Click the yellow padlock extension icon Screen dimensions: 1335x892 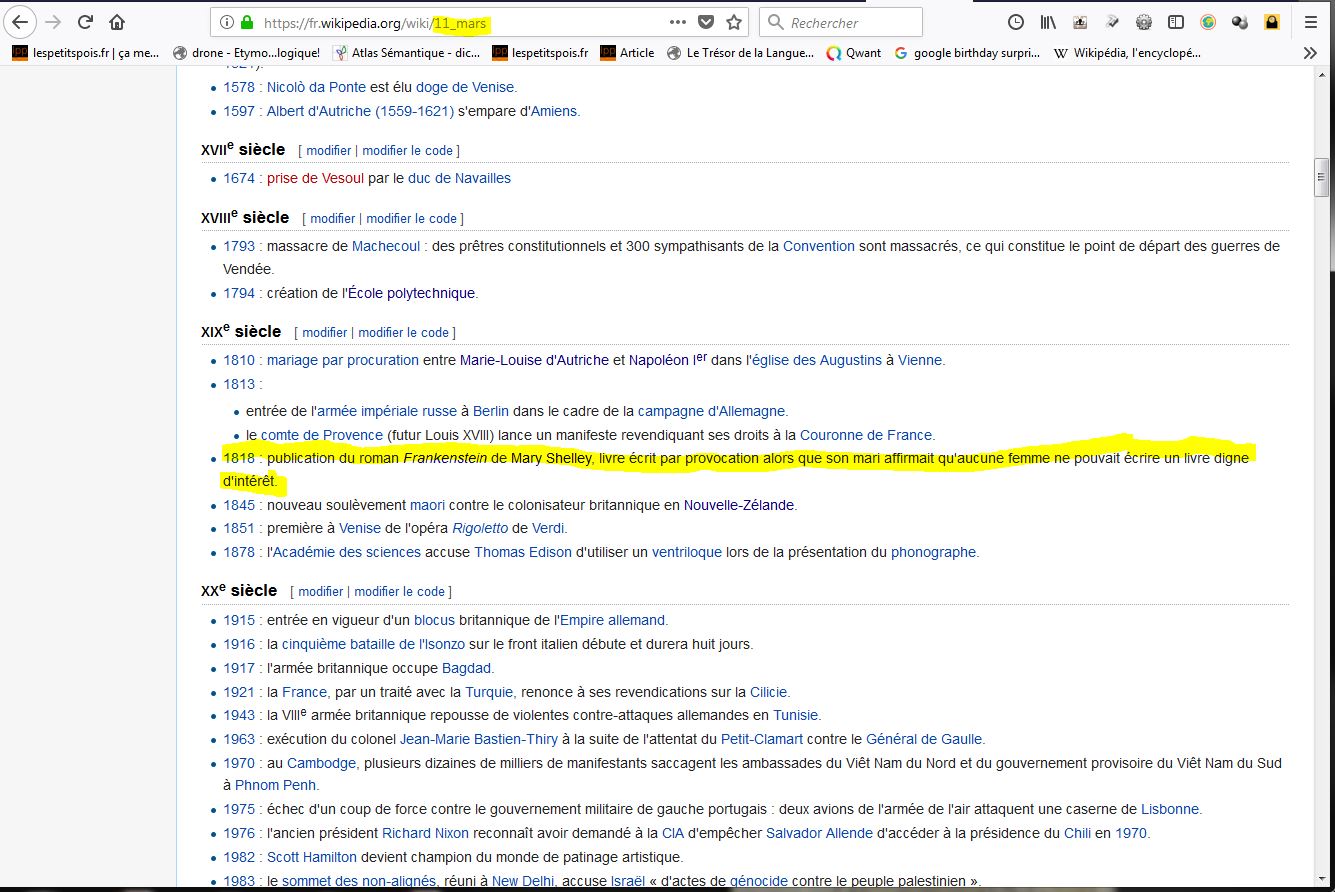(x=1271, y=22)
